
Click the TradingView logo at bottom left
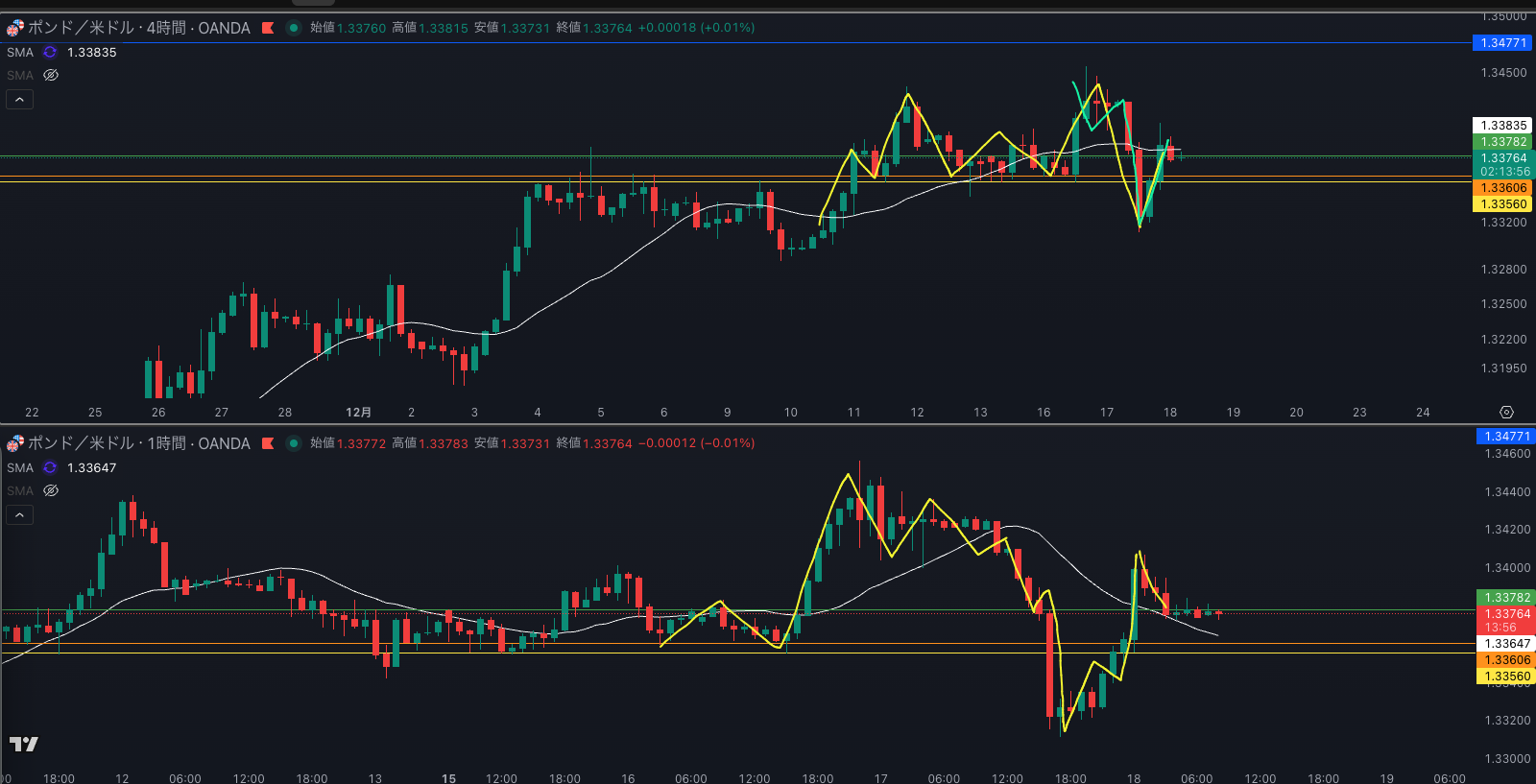point(24,744)
